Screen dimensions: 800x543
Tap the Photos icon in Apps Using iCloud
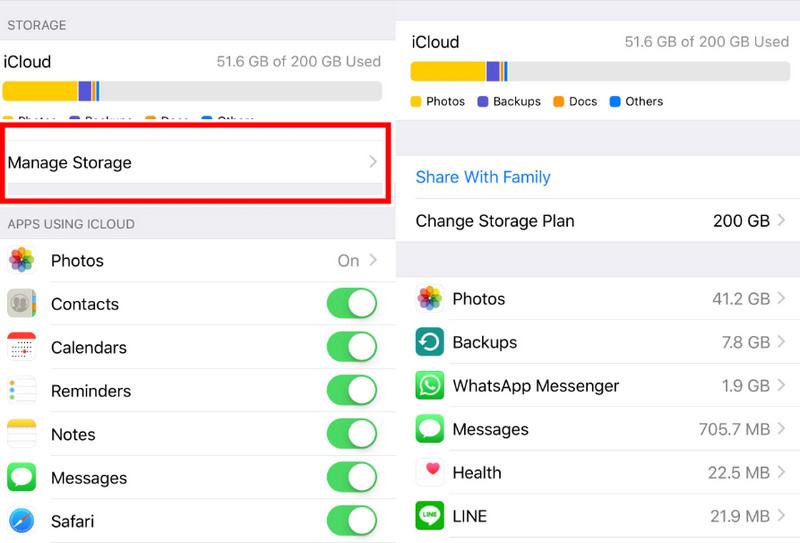click(22, 260)
